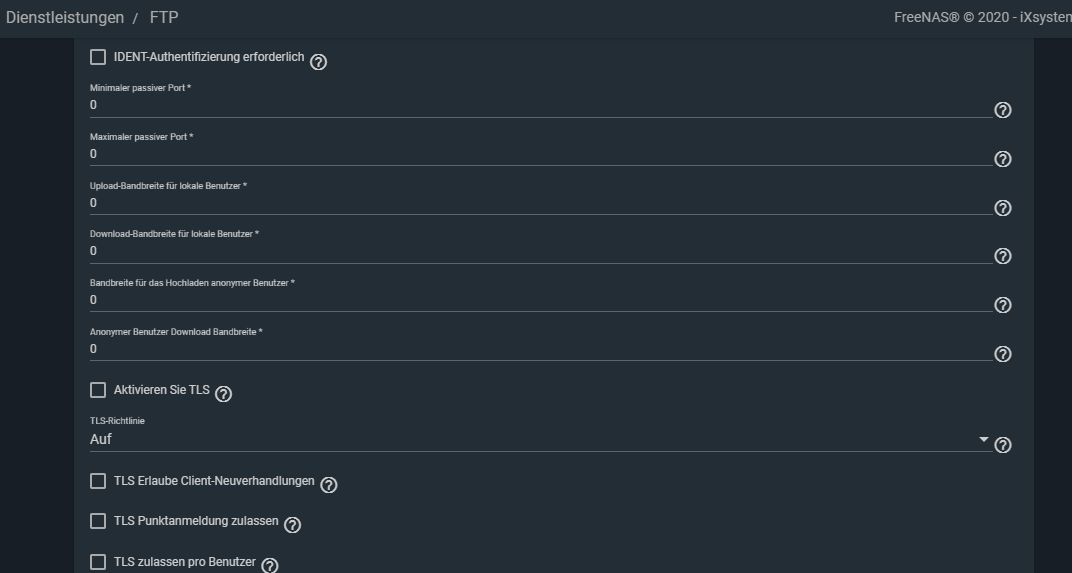Show help for Maximaler passiver Port

pos(1002,159)
